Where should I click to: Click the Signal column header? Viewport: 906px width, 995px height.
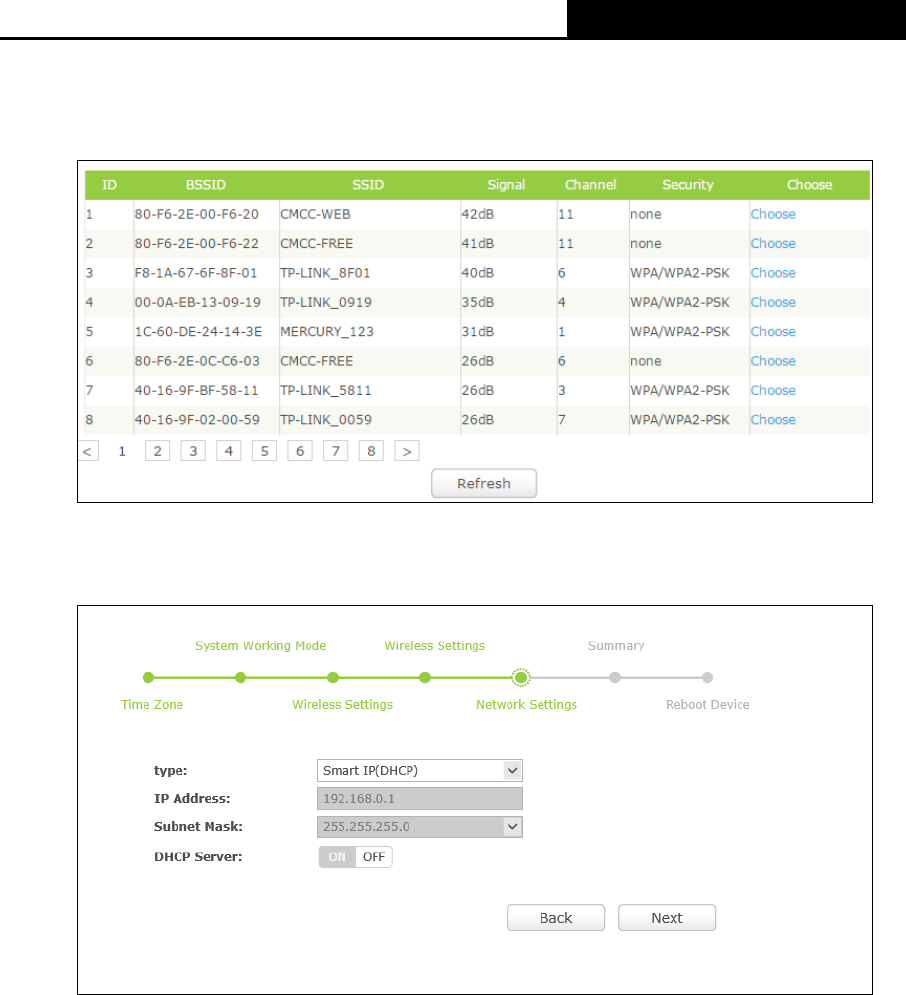(x=506, y=185)
